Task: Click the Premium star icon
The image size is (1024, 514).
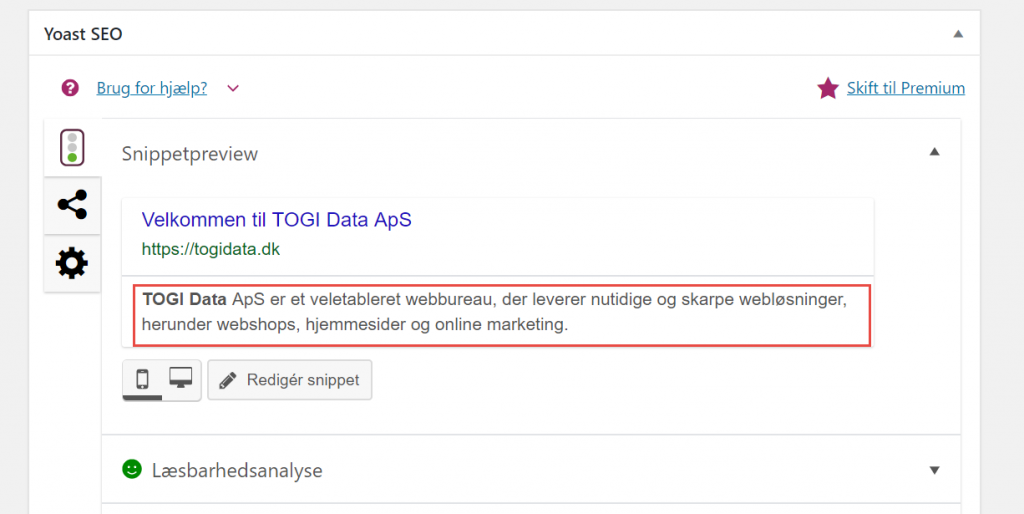Action: (828, 88)
